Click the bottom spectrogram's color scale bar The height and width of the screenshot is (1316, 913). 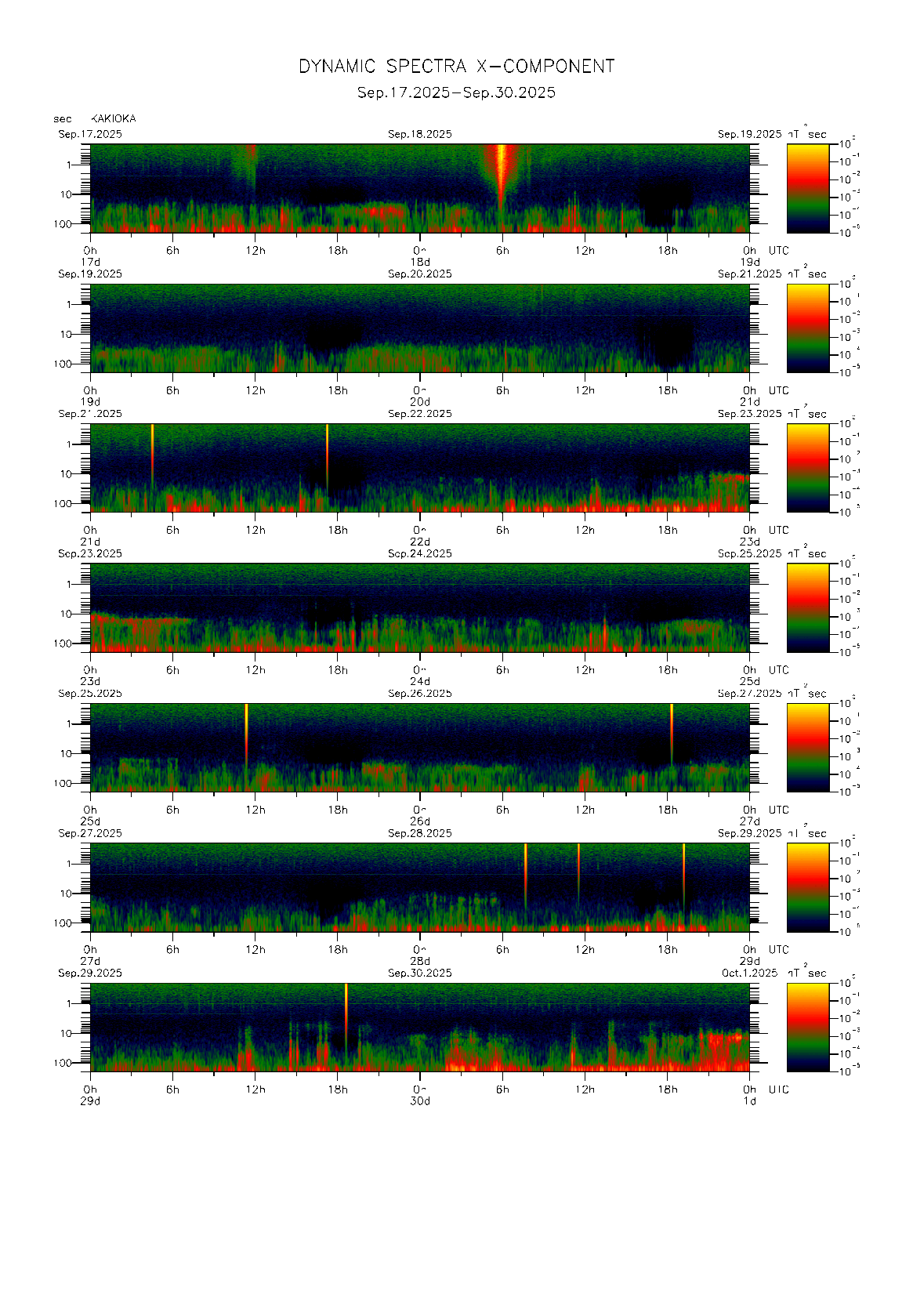point(807,1027)
